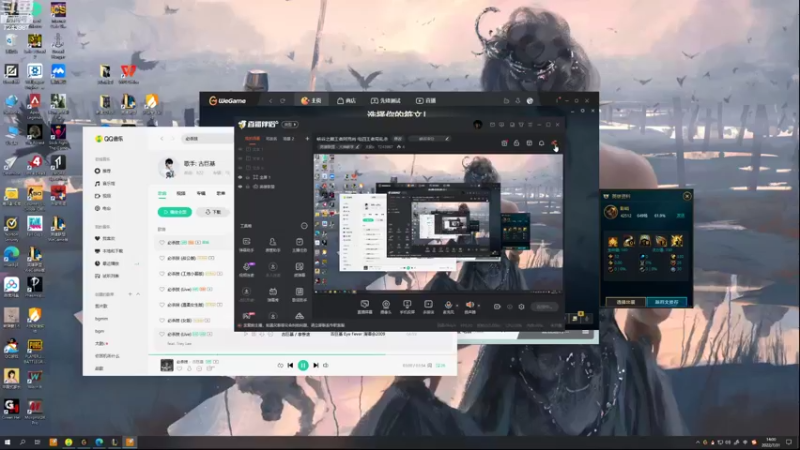800x450 pixels.
Task: Click the QQ Music search field
Action: 207,139
